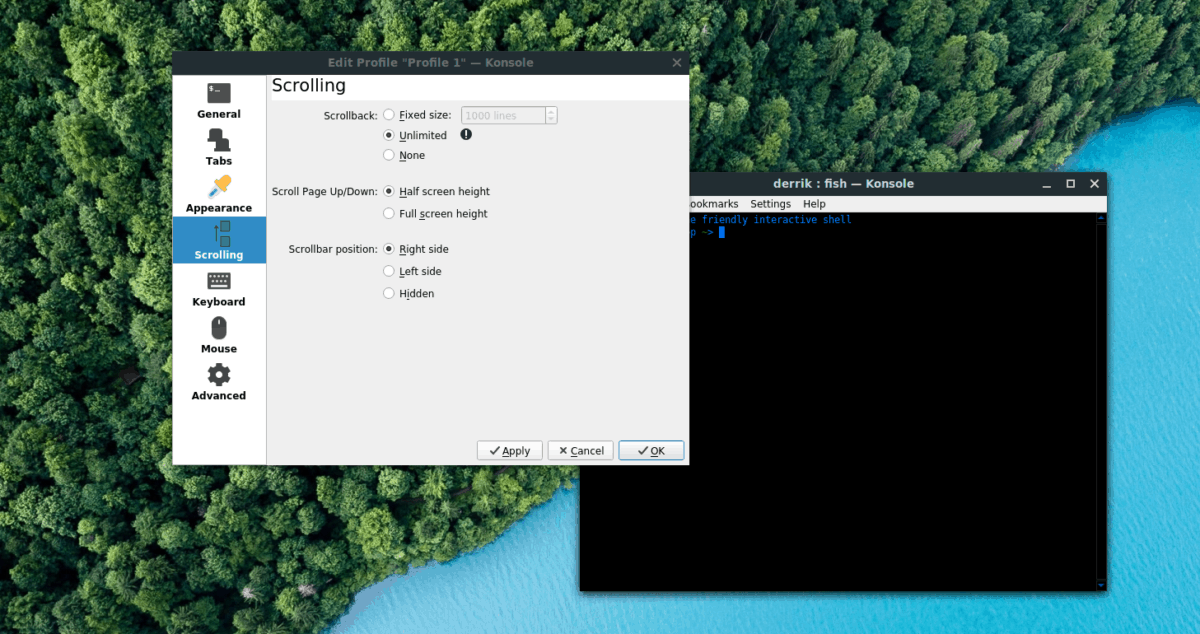This screenshot has height=634, width=1200.
Task: Maximize the Konsole terminal window
Action: [1070, 184]
